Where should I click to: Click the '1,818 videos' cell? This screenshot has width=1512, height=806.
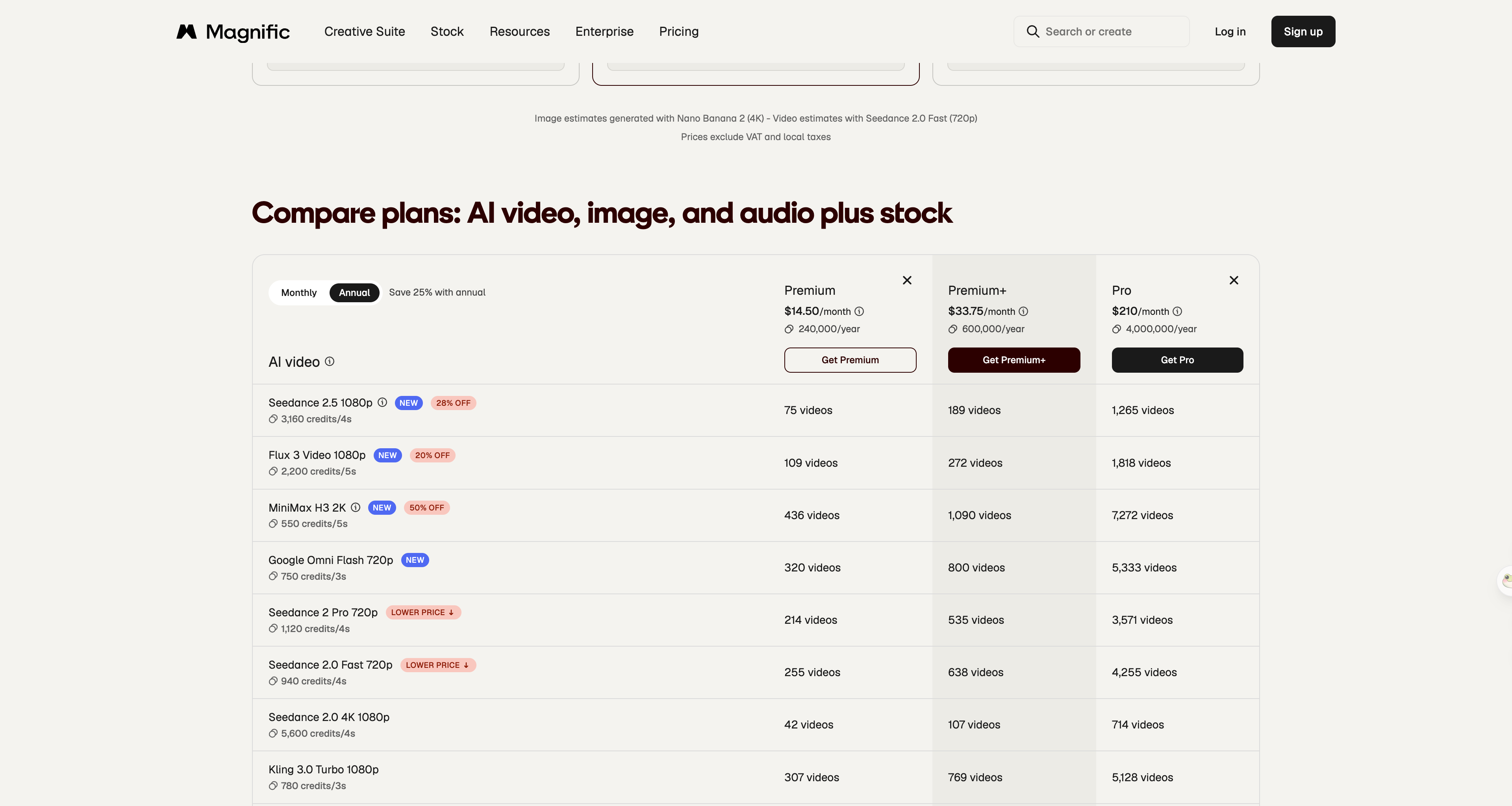pyautogui.click(x=1141, y=464)
